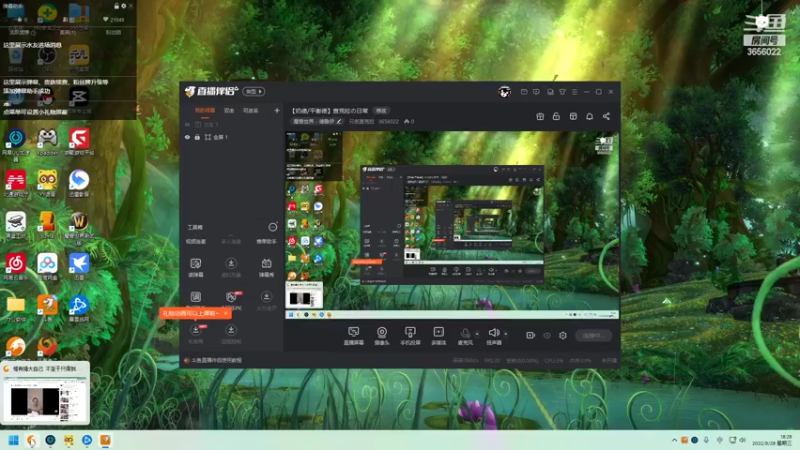Open the 弹幕秀 tool in the toolbox

pyautogui.click(x=266, y=267)
